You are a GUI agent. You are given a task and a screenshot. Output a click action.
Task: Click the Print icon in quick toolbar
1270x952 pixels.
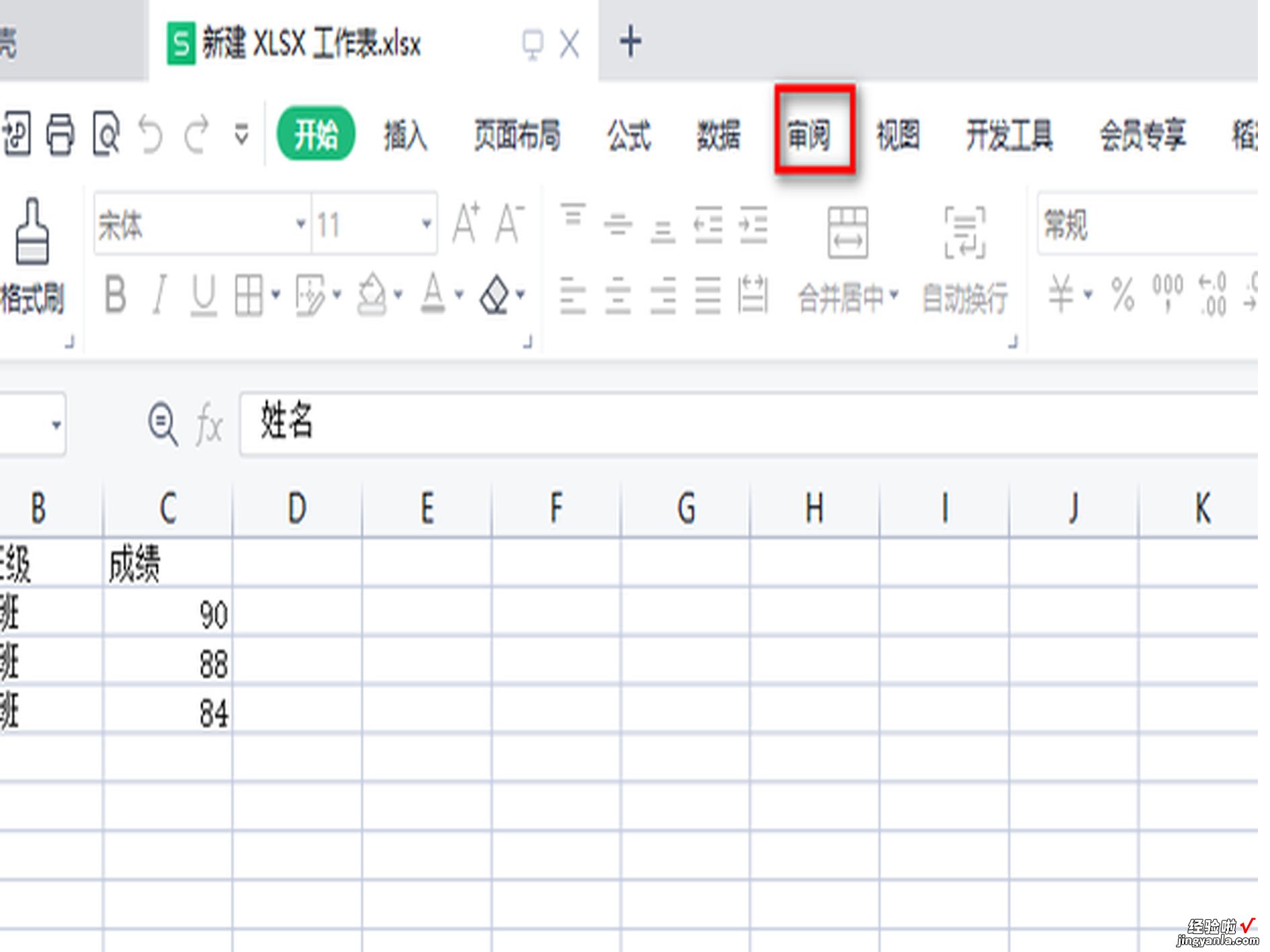pos(60,134)
